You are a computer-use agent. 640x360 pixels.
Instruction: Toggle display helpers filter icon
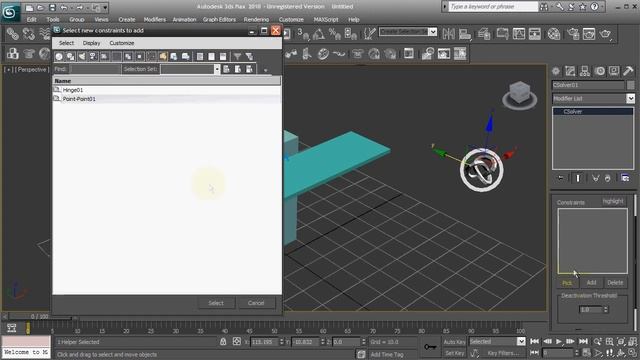pyautogui.click(x=104, y=56)
